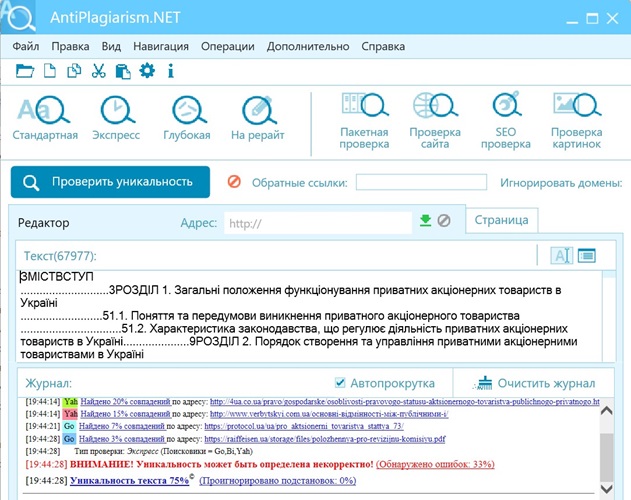Open the Дополнительно menu
The width and height of the screenshot is (631, 500).
tap(308, 46)
